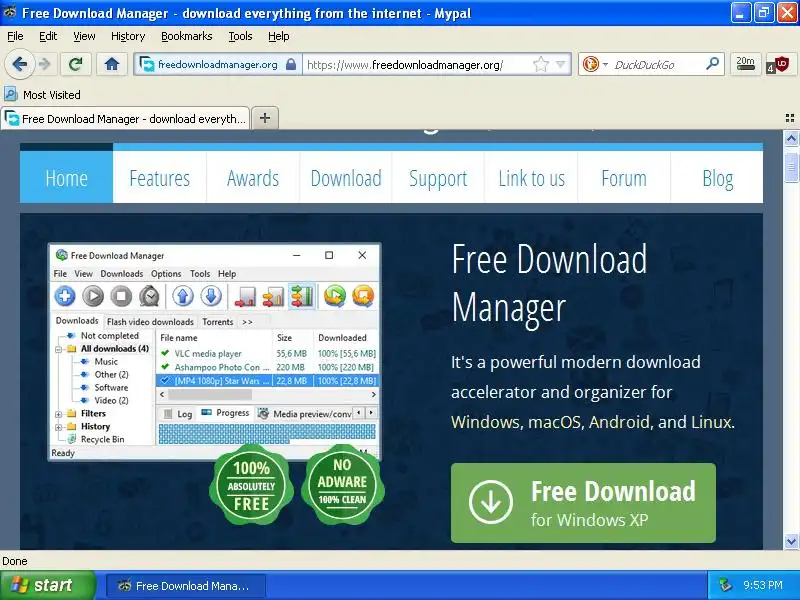Bookmark this page with the star icon

(540, 64)
